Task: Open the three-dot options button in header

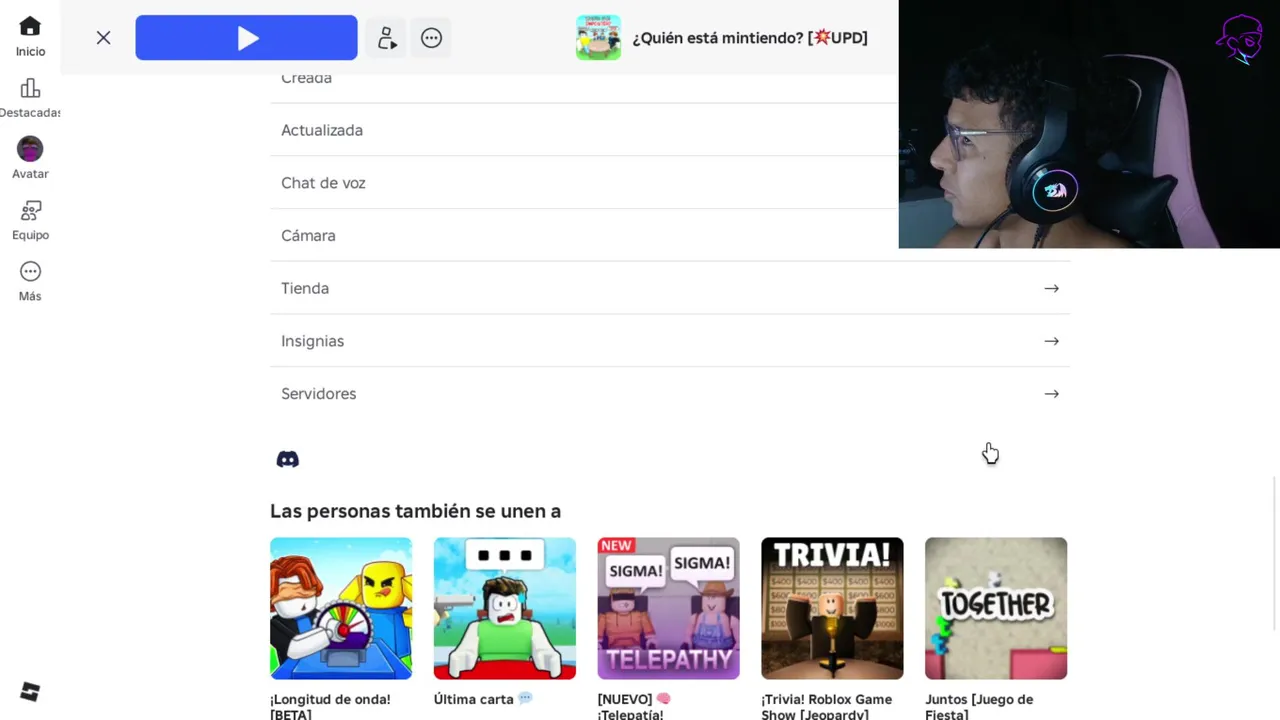Action: tap(431, 38)
